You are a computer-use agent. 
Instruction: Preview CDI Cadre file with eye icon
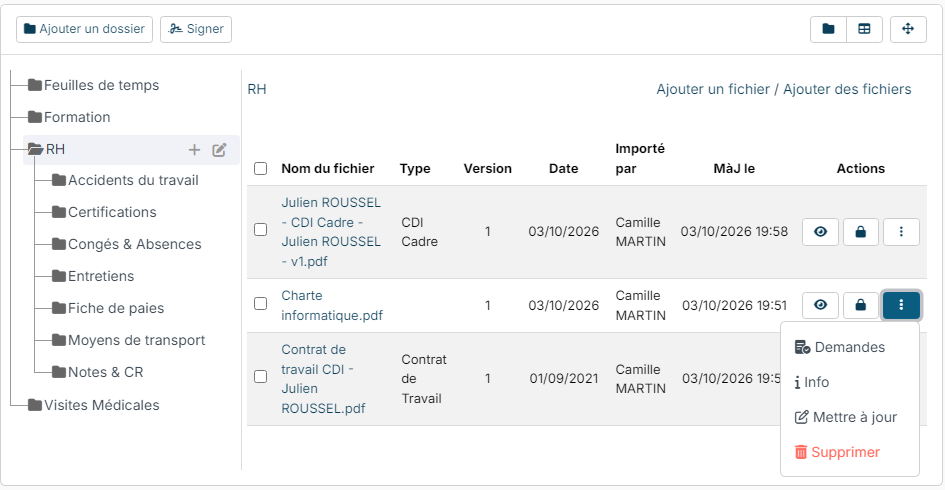(x=820, y=232)
